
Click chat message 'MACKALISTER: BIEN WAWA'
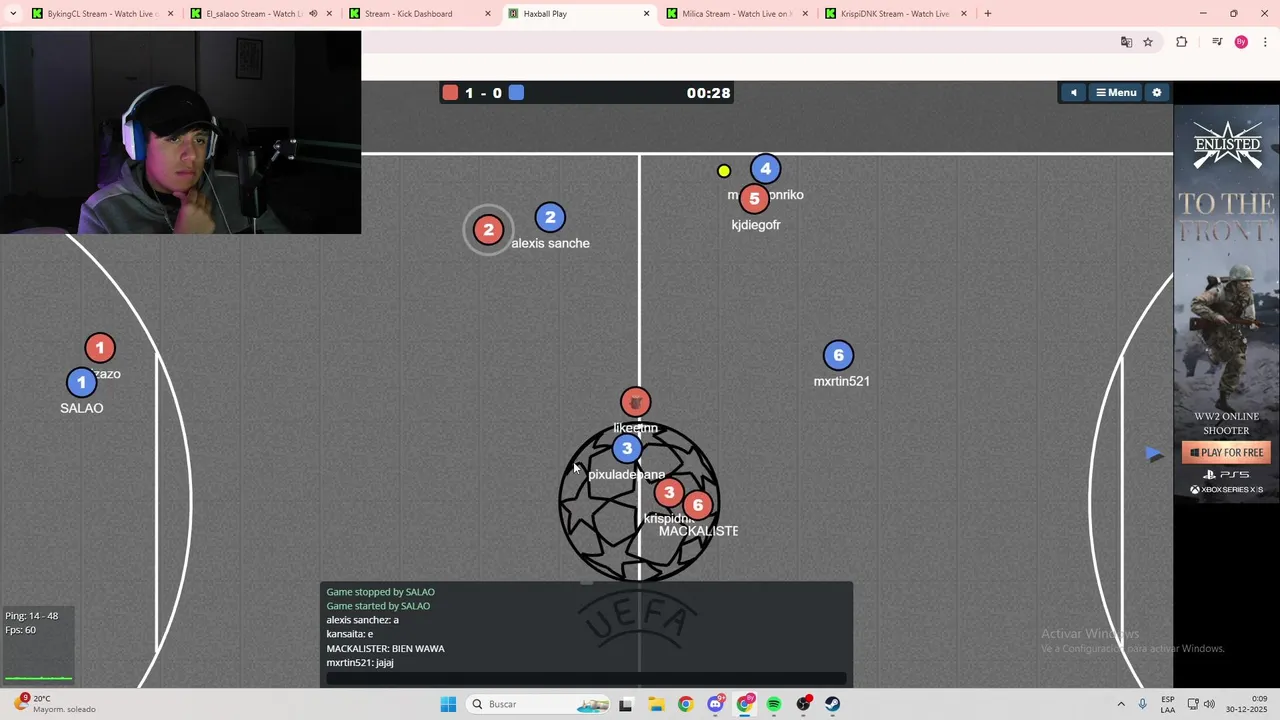[x=385, y=648]
